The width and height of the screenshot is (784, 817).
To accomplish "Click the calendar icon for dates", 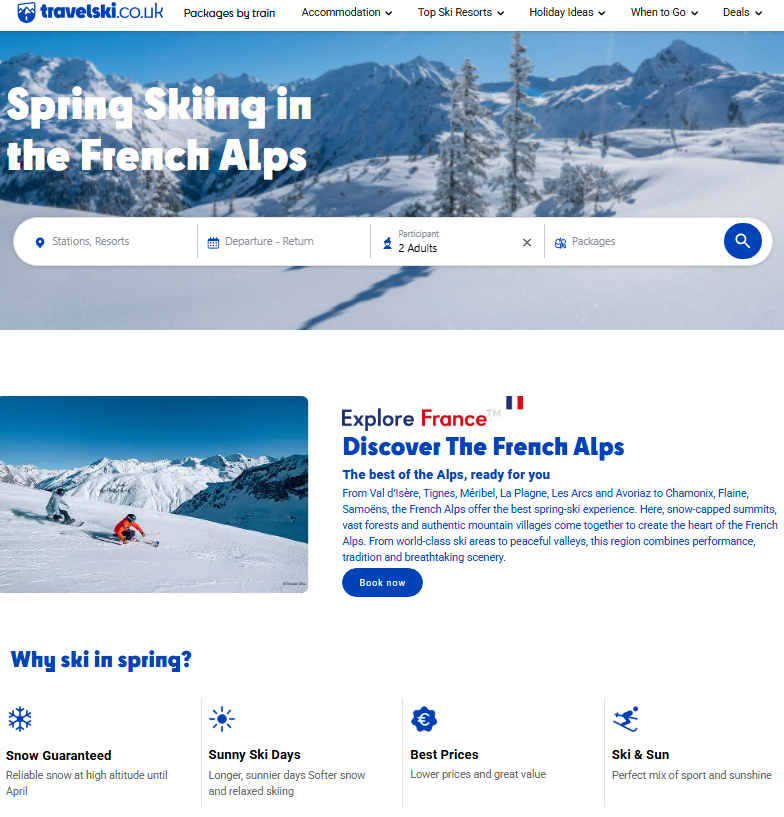I will pyautogui.click(x=213, y=242).
